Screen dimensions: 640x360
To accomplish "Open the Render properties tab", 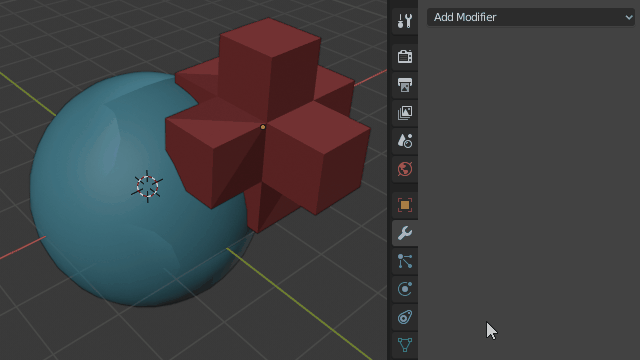I will pyautogui.click(x=404, y=56).
